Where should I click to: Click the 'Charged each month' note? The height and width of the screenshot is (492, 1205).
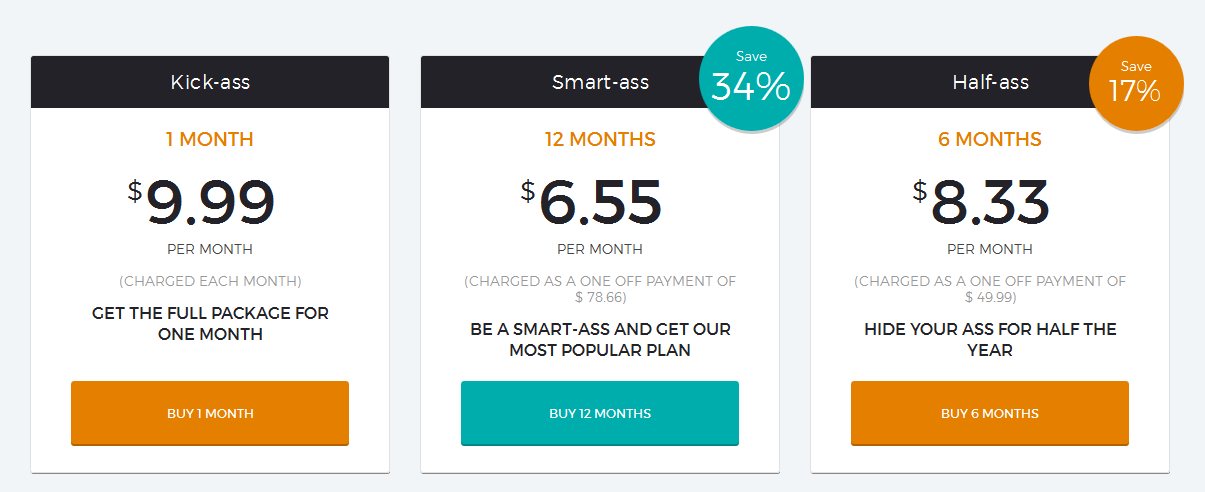click(210, 281)
